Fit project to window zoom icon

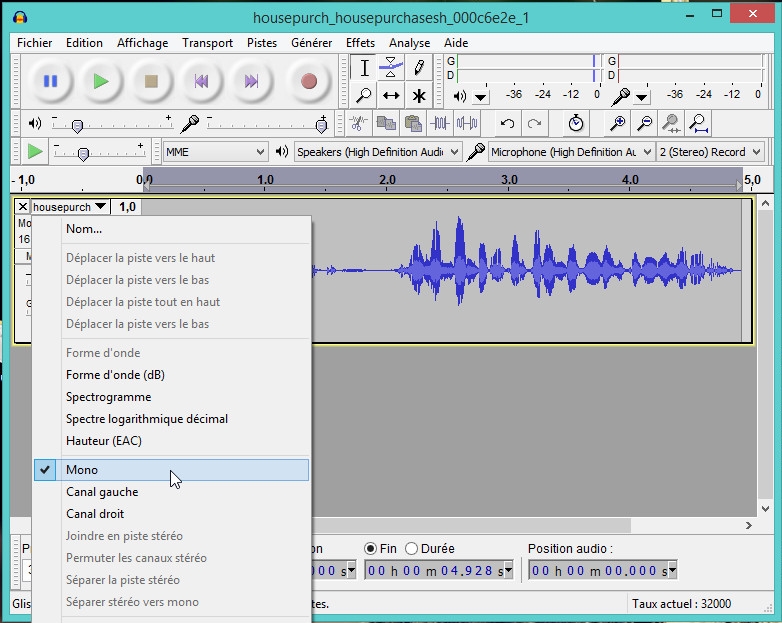click(699, 123)
